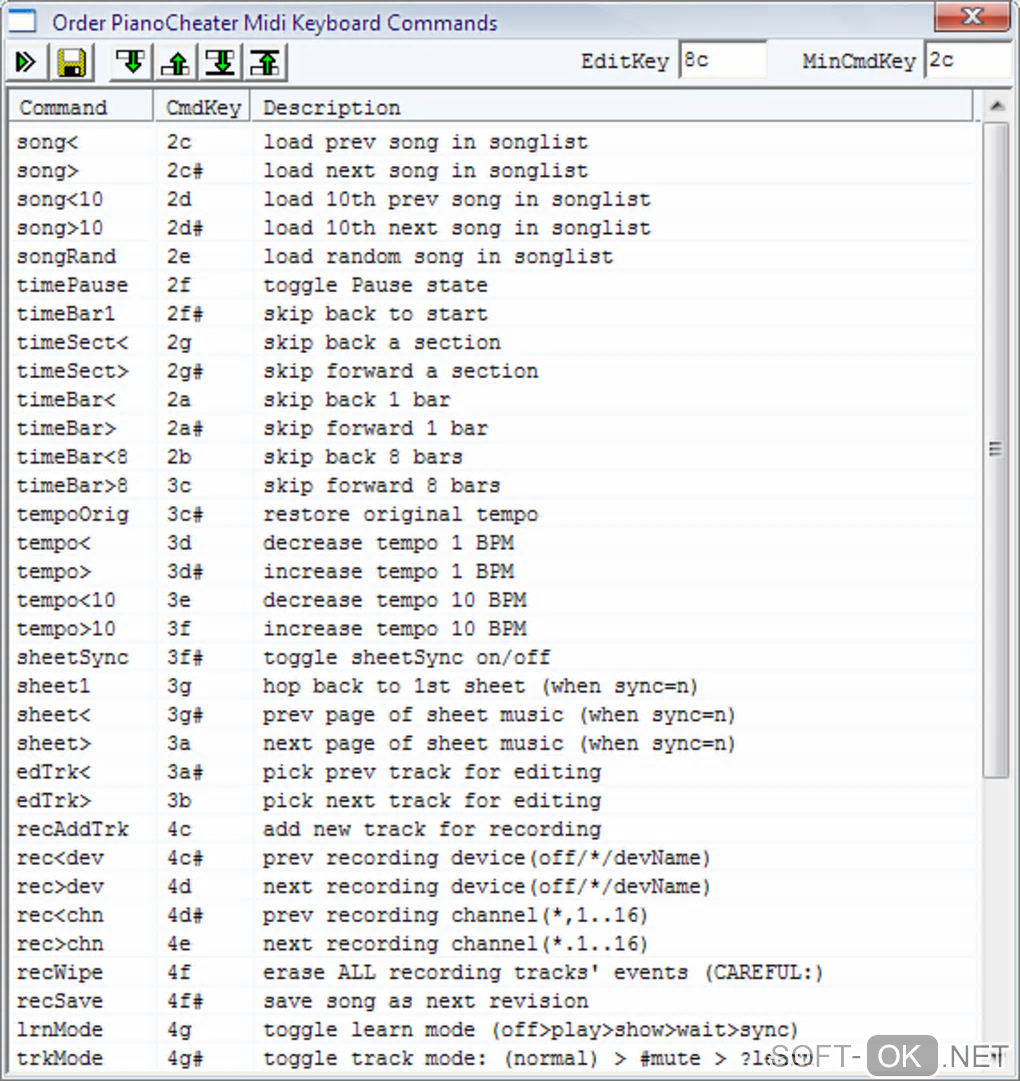Image resolution: width=1020 pixels, height=1081 pixels.
Task: Select the trkMode command row
Action: click(495, 1058)
